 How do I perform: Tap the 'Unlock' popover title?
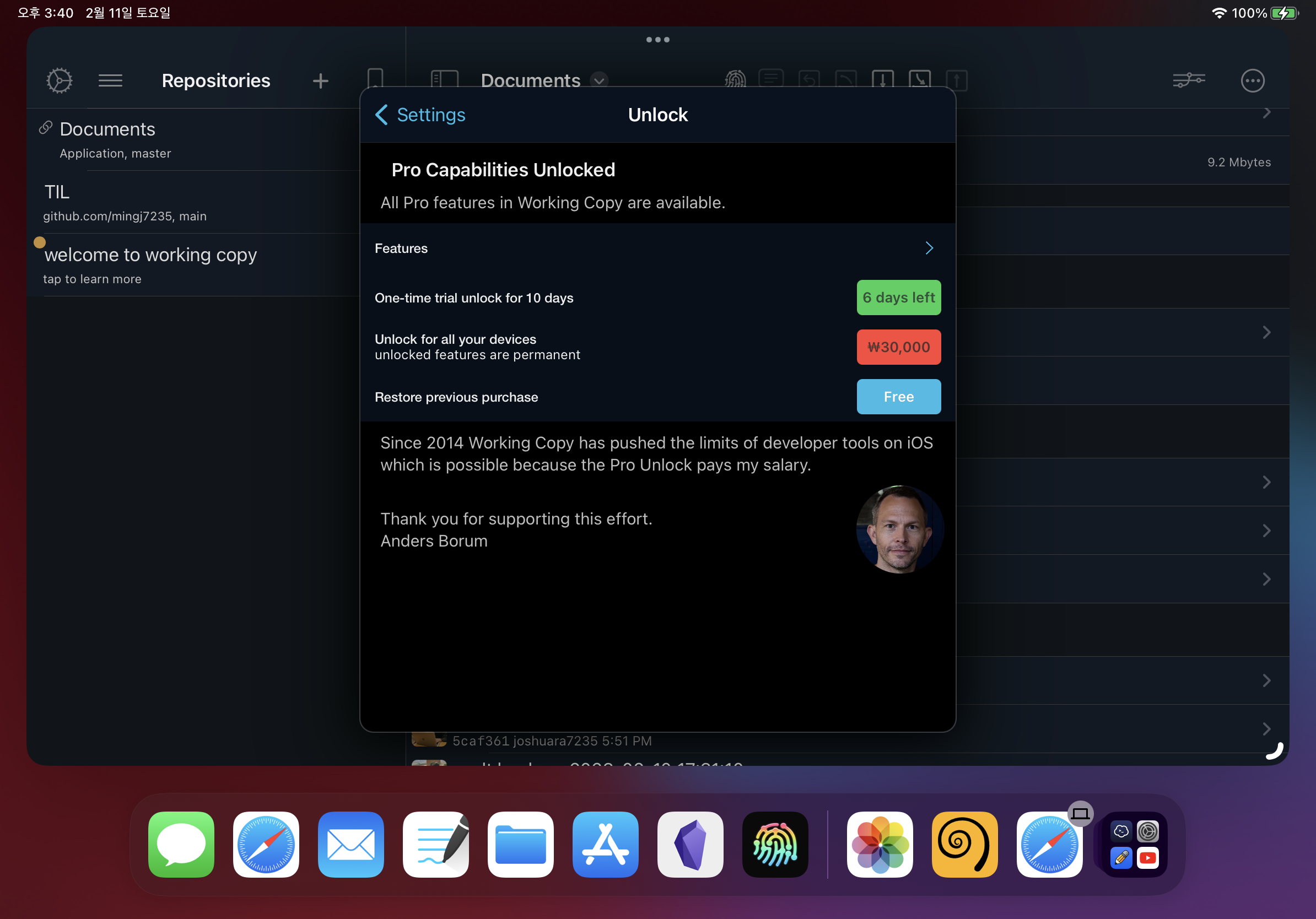(657, 115)
